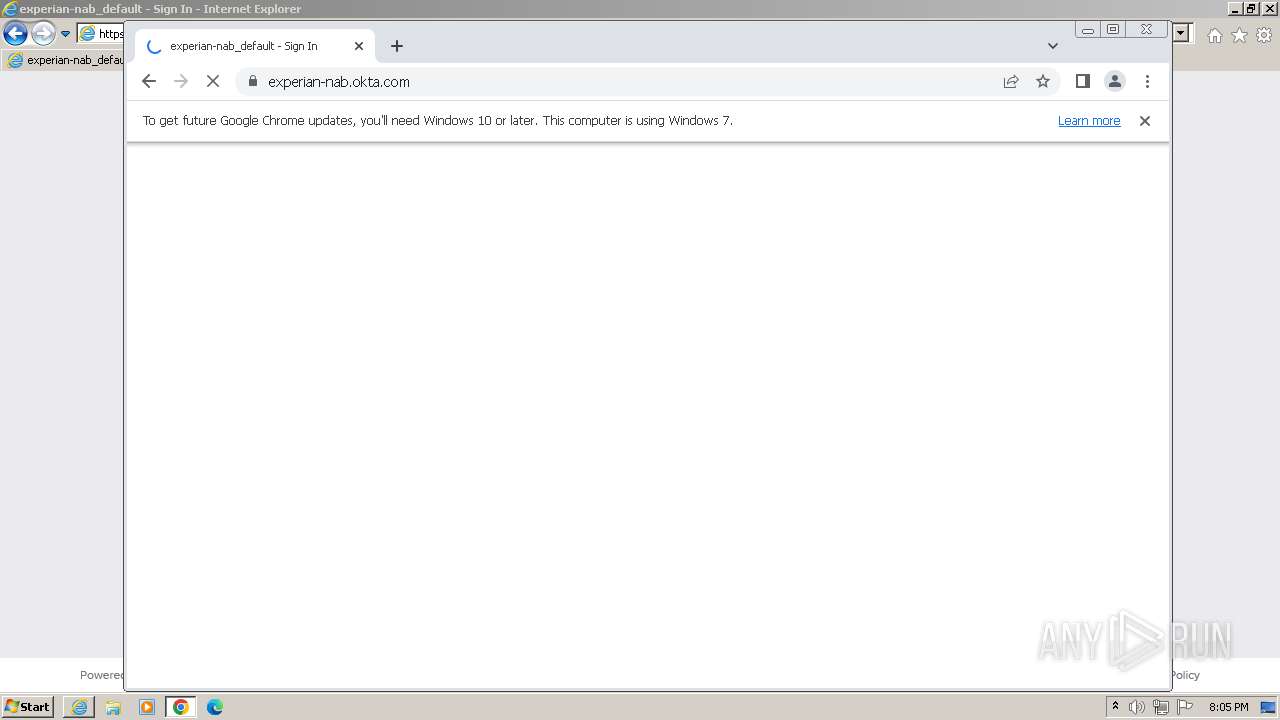Bookmark this tab with star
1280x720 pixels.
click(x=1043, y=82)
